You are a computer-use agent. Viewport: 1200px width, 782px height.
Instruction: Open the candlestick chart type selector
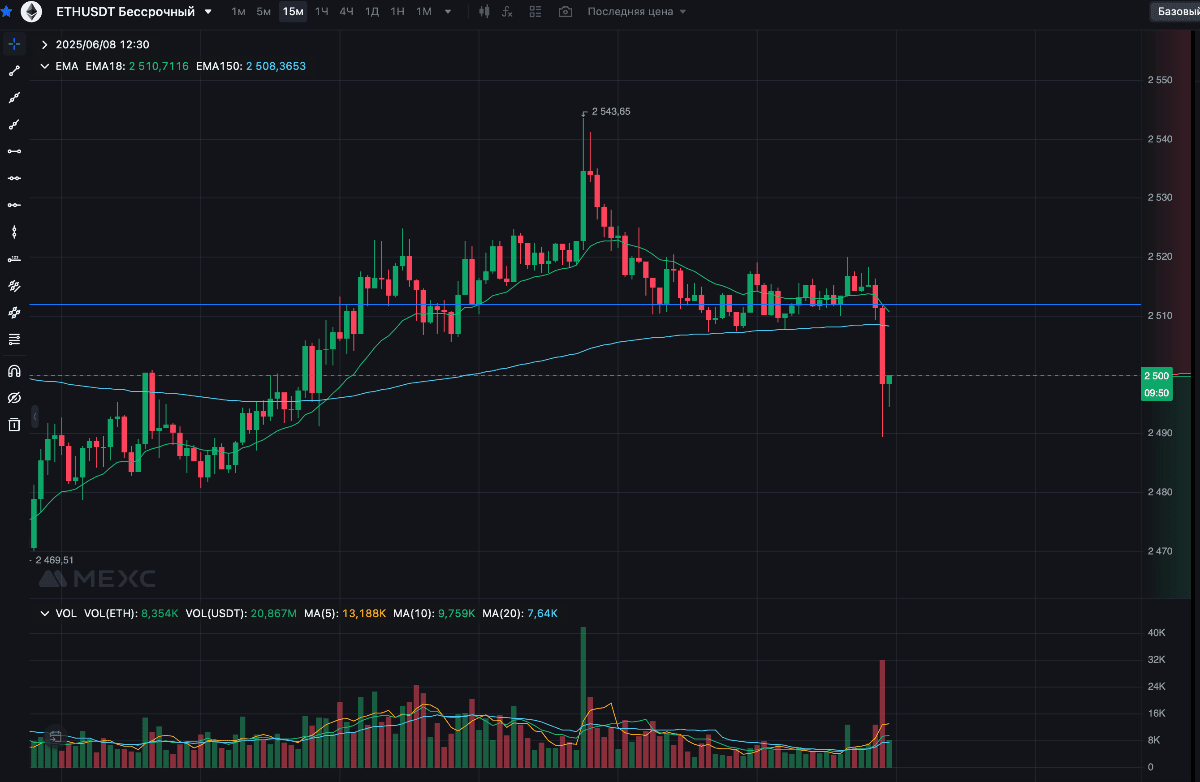[485, 12]
